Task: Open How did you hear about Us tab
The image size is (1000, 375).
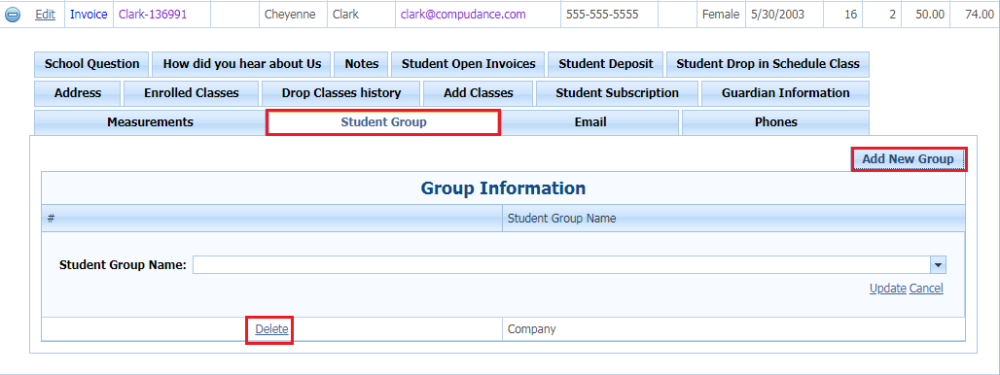Action: pos(242,64)
